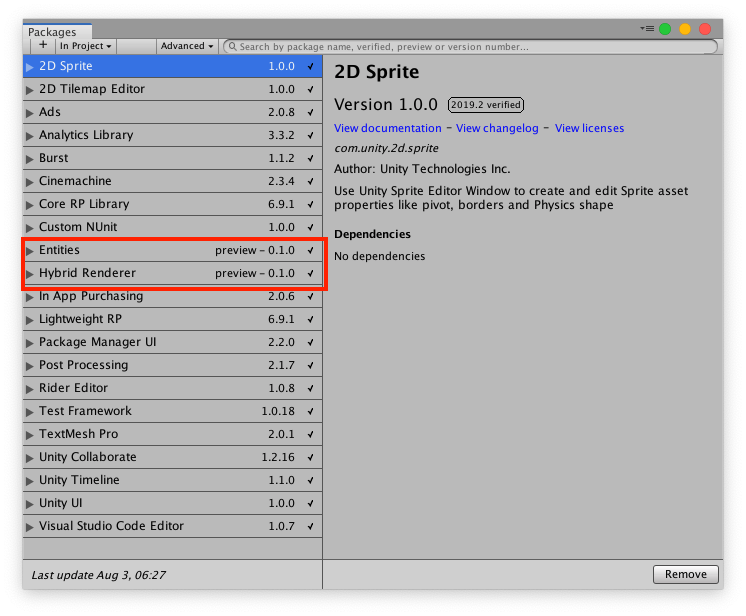Image resolution: width=746 pixels, height=616 pixels.
Task: Click version 3.3.2 of Analytics Library
Action: 281,135
